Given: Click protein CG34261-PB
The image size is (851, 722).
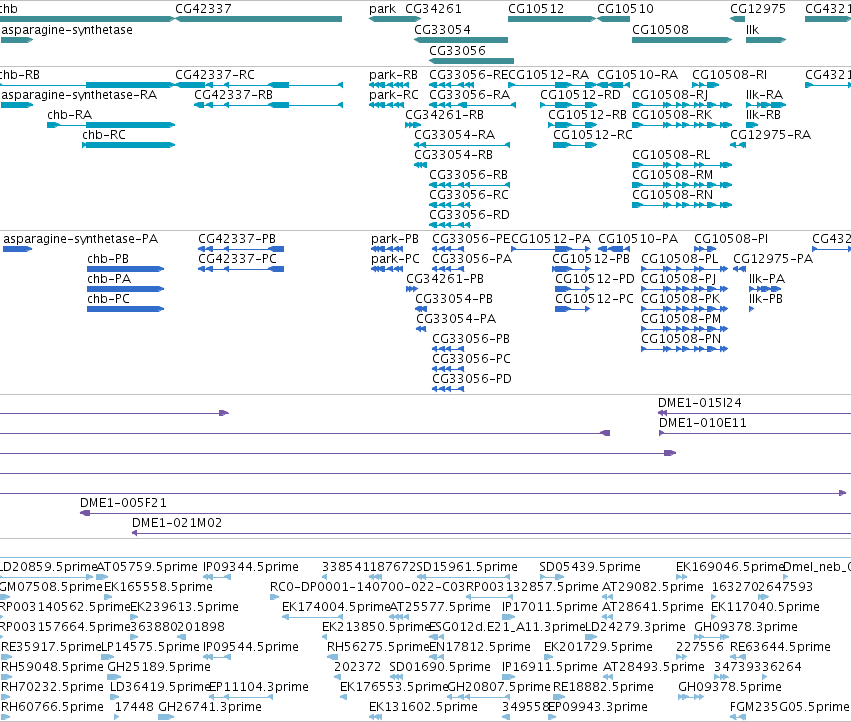Looking at the screenshot, I should tap(444, 279).
